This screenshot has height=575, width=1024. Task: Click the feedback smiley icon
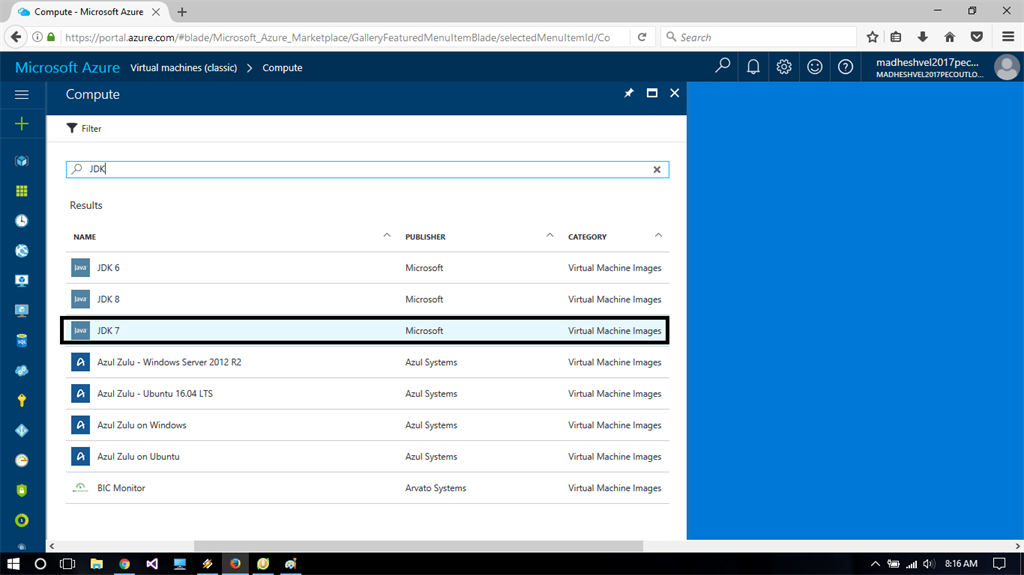pos(814,67)
